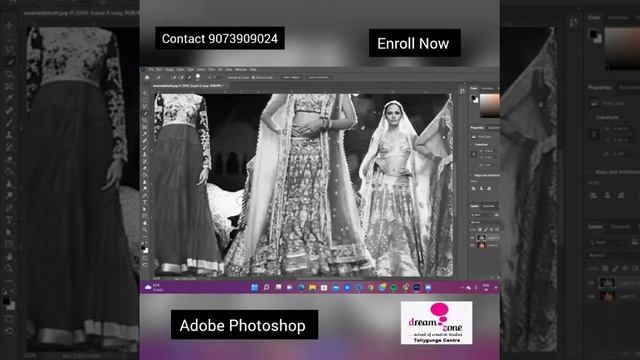Choose New selection mode in options bar

pyautogui.click(x=174, y=78)
